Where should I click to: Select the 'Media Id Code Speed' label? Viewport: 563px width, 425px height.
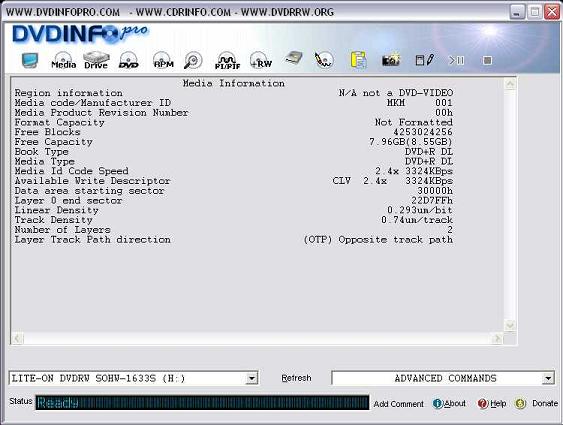pos(71,171)
